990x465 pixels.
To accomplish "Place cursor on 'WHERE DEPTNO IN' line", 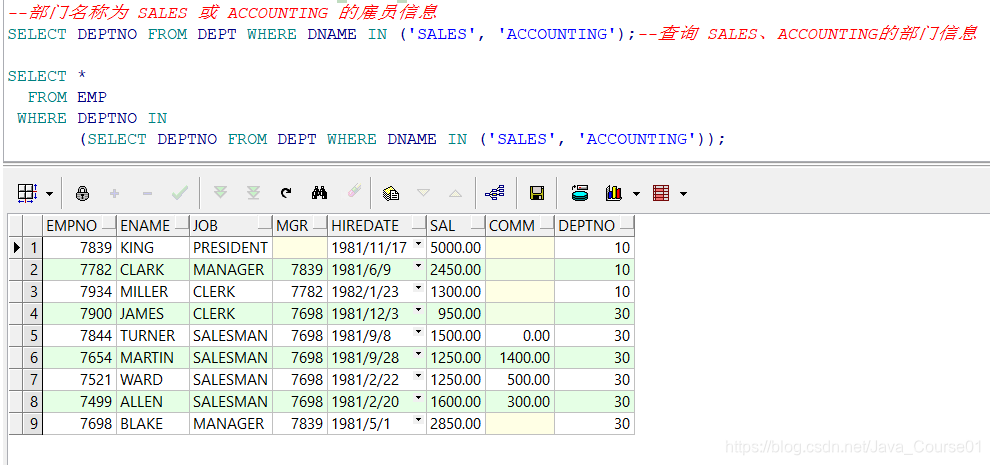I will [92, 118].
